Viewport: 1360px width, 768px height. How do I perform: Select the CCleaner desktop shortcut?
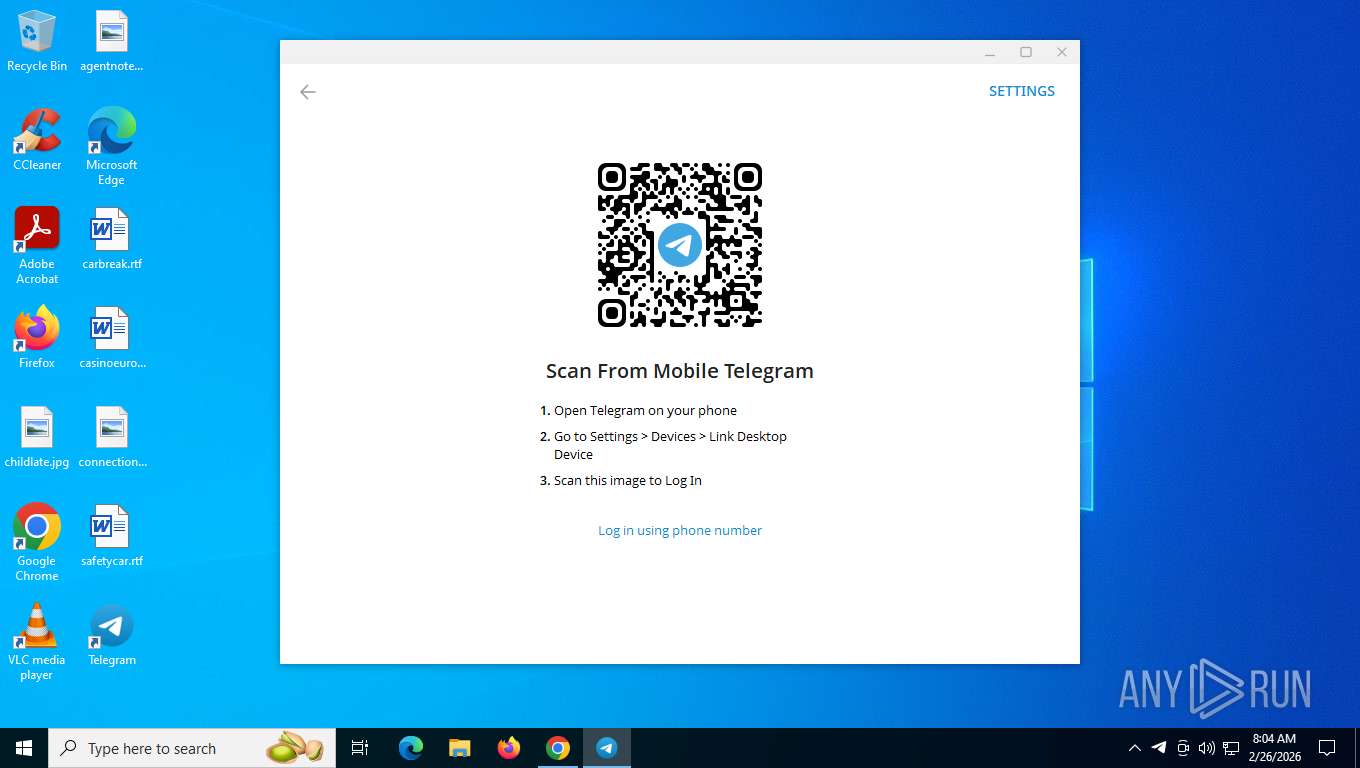tap(37, 140)
